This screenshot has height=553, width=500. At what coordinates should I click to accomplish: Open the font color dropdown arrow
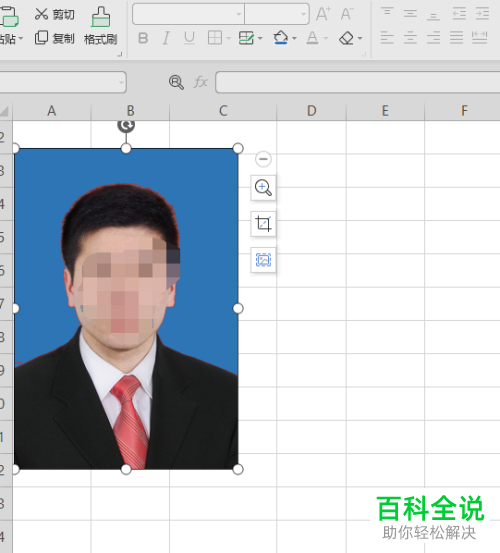point(325,38)
